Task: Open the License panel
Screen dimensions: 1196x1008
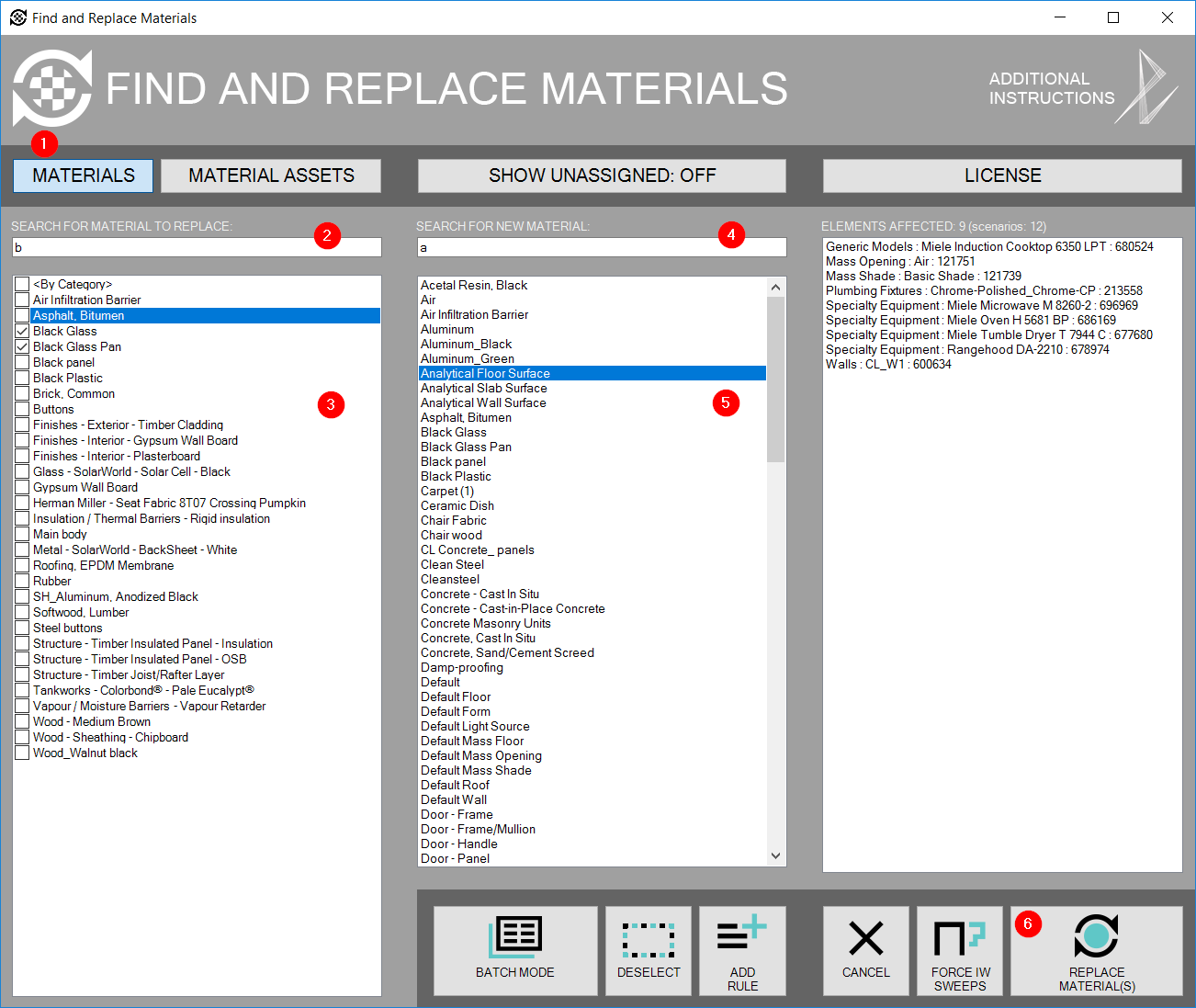Action: pyautogui.click(x=1001, y=175)
